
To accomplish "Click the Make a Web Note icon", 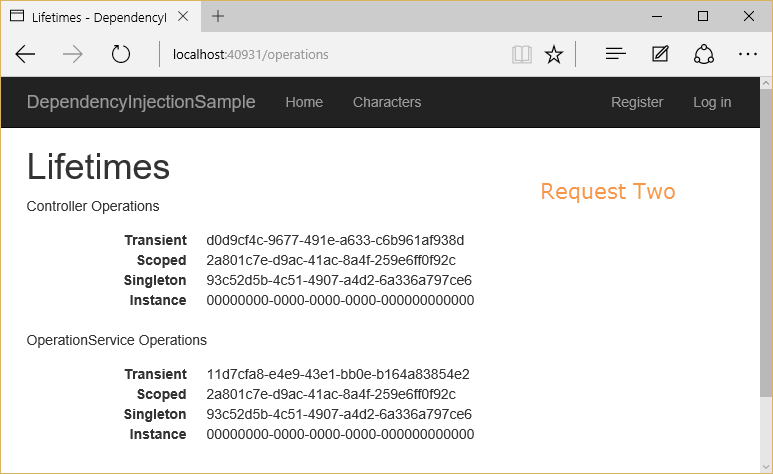I will (660, 55).
